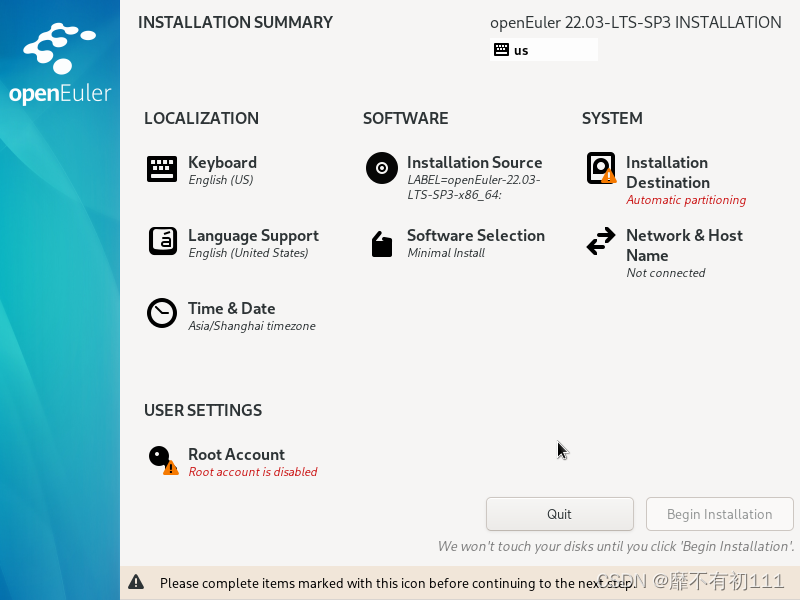Open Time & Date settings label
This screenshot has height=600, width=800.
232,308
